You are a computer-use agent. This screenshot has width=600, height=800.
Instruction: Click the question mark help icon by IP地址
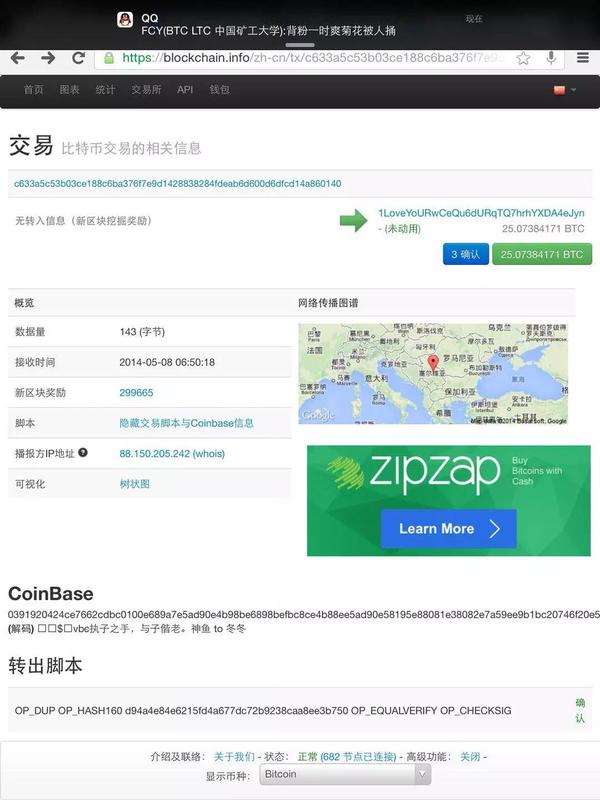pos(83,452)
